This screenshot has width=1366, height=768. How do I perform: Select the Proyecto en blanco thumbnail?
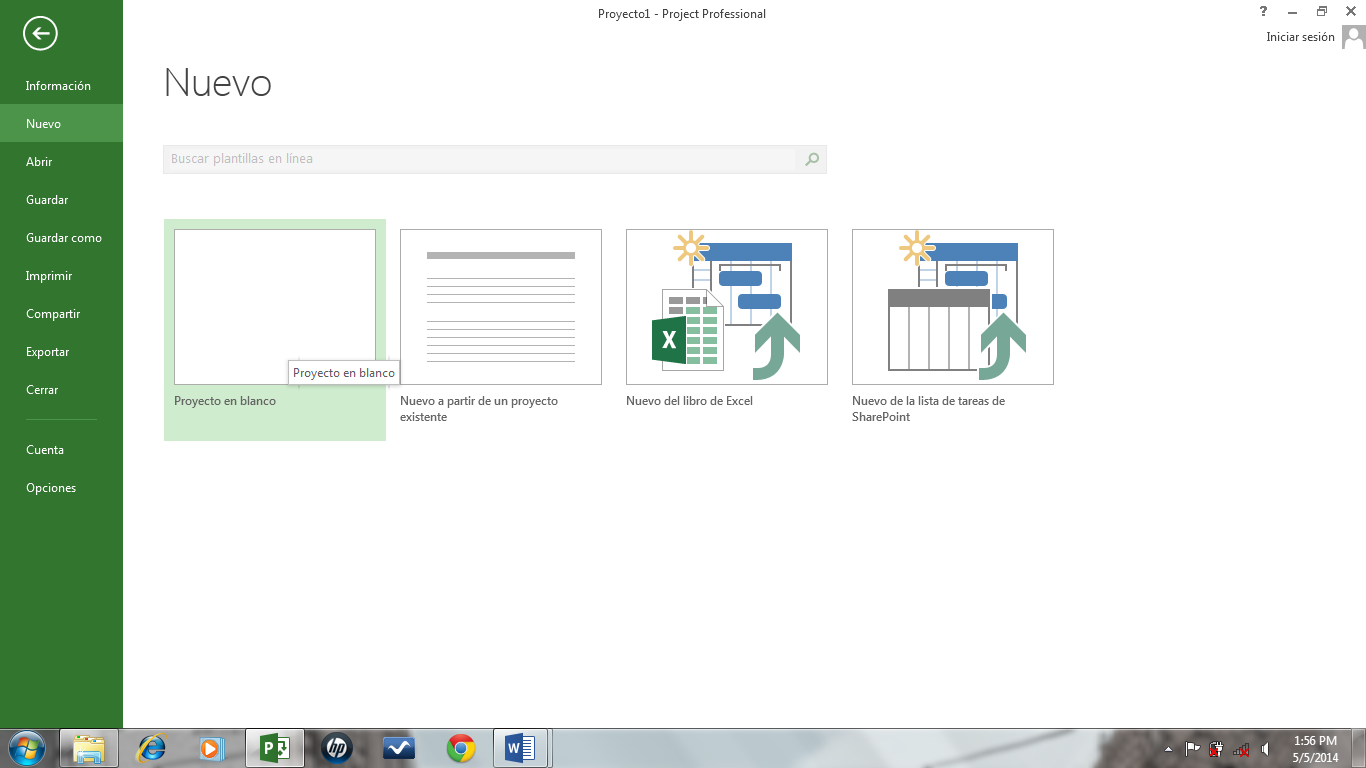pyautogui.click(x=275, y=307)
